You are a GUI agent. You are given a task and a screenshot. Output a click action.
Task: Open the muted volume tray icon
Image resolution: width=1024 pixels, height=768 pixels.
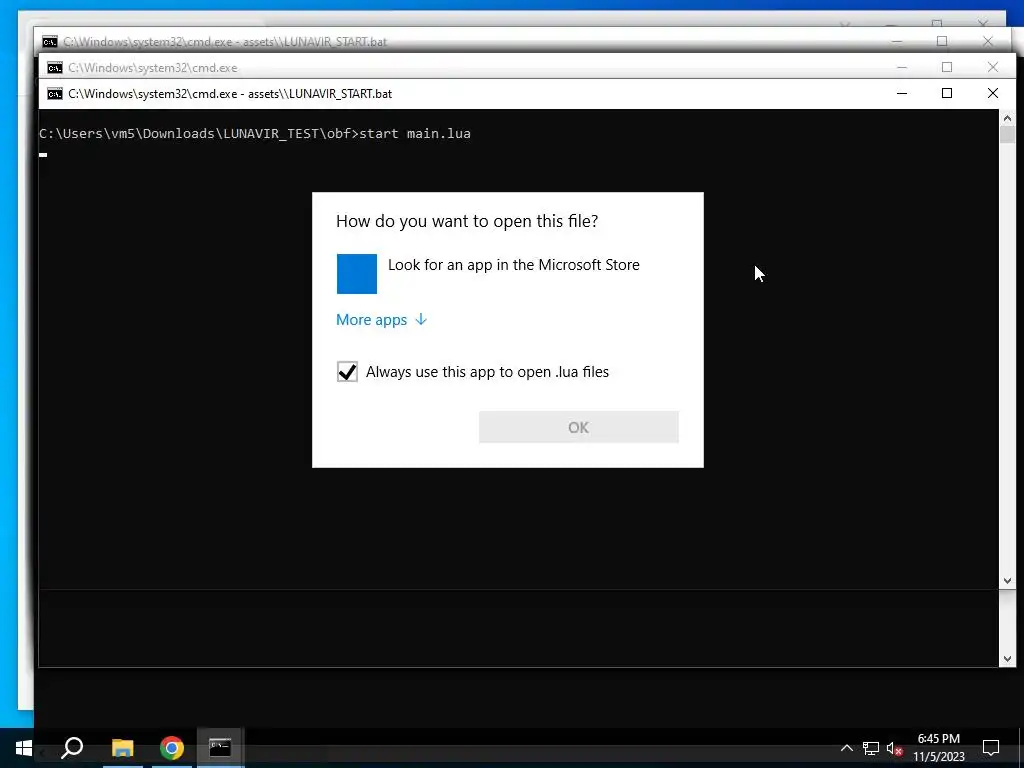[895, 748]
